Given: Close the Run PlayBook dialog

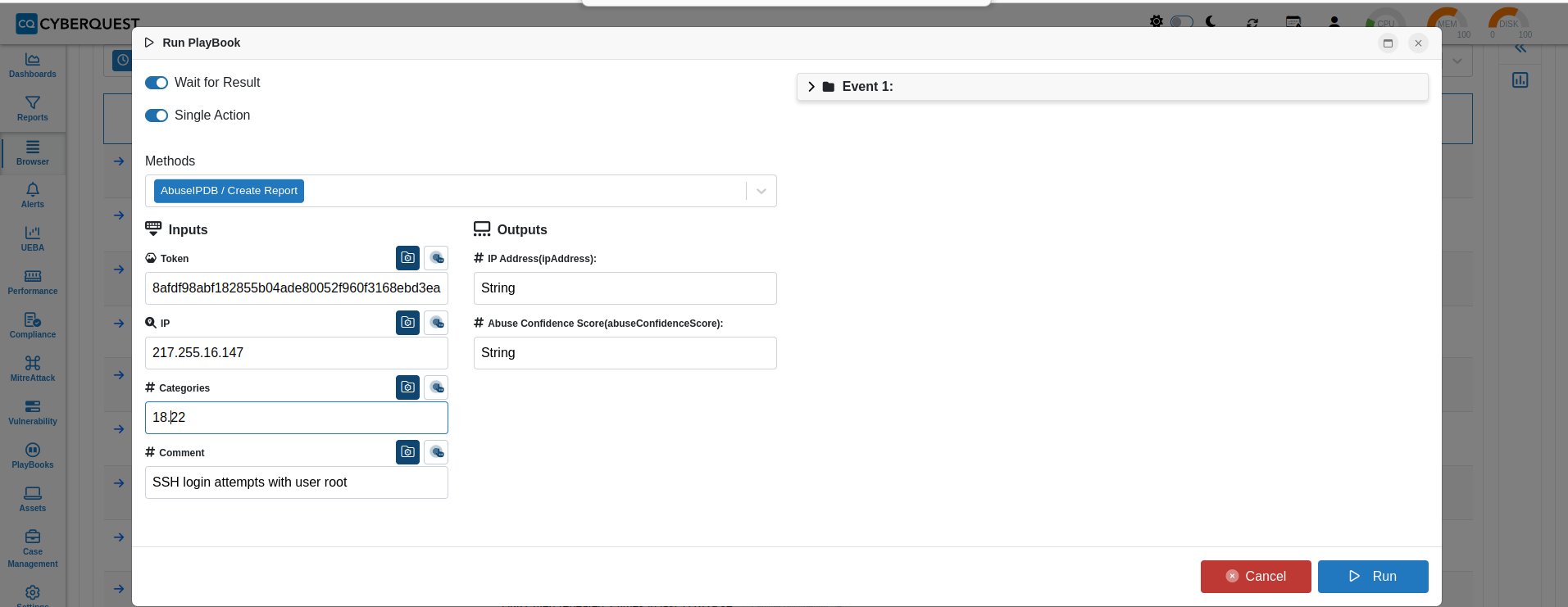Looking at the screenshot, I should (x=1418, y=43).
